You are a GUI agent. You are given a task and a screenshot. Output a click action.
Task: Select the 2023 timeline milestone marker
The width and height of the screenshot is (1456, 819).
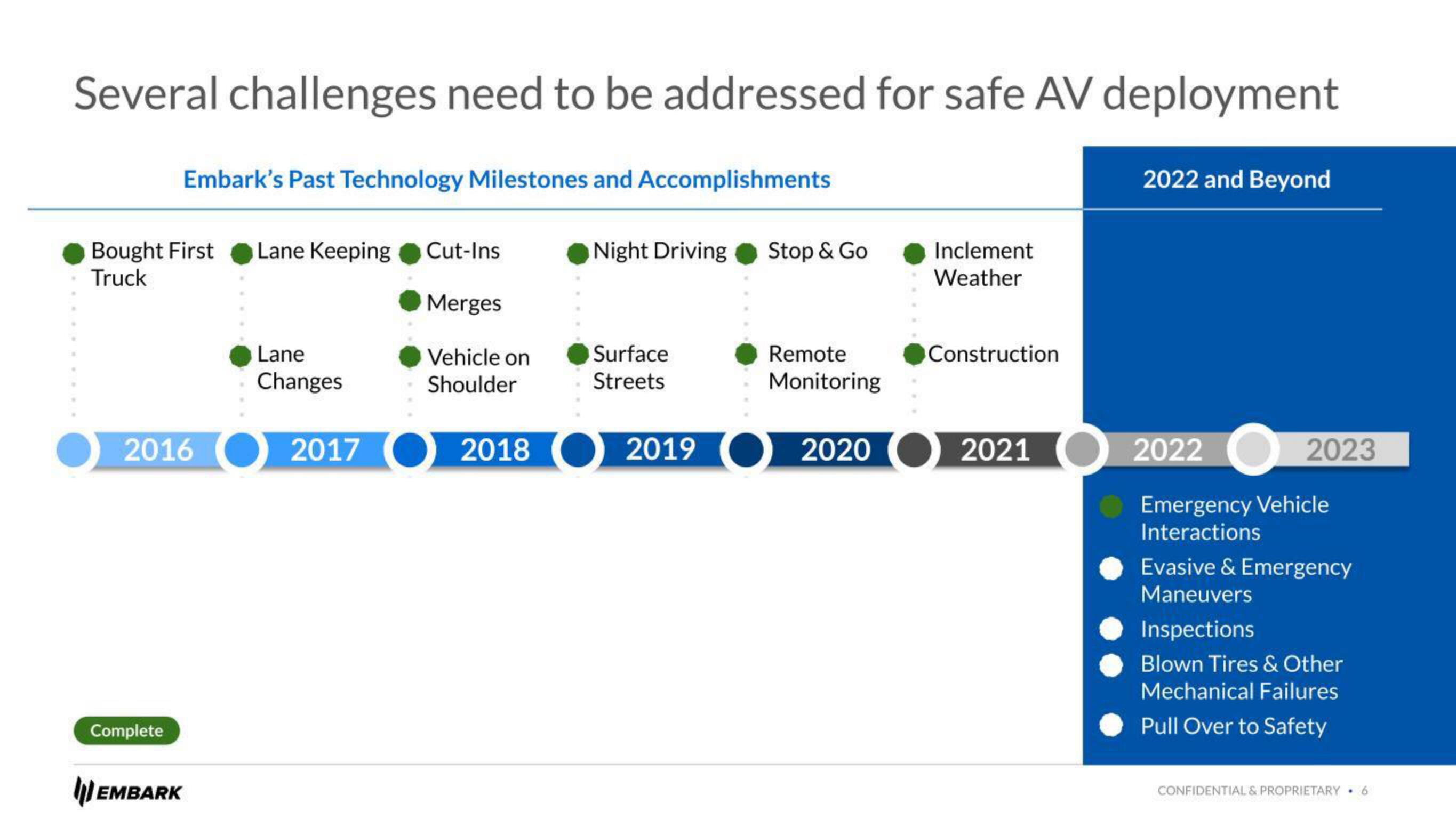click(1253, 450)
